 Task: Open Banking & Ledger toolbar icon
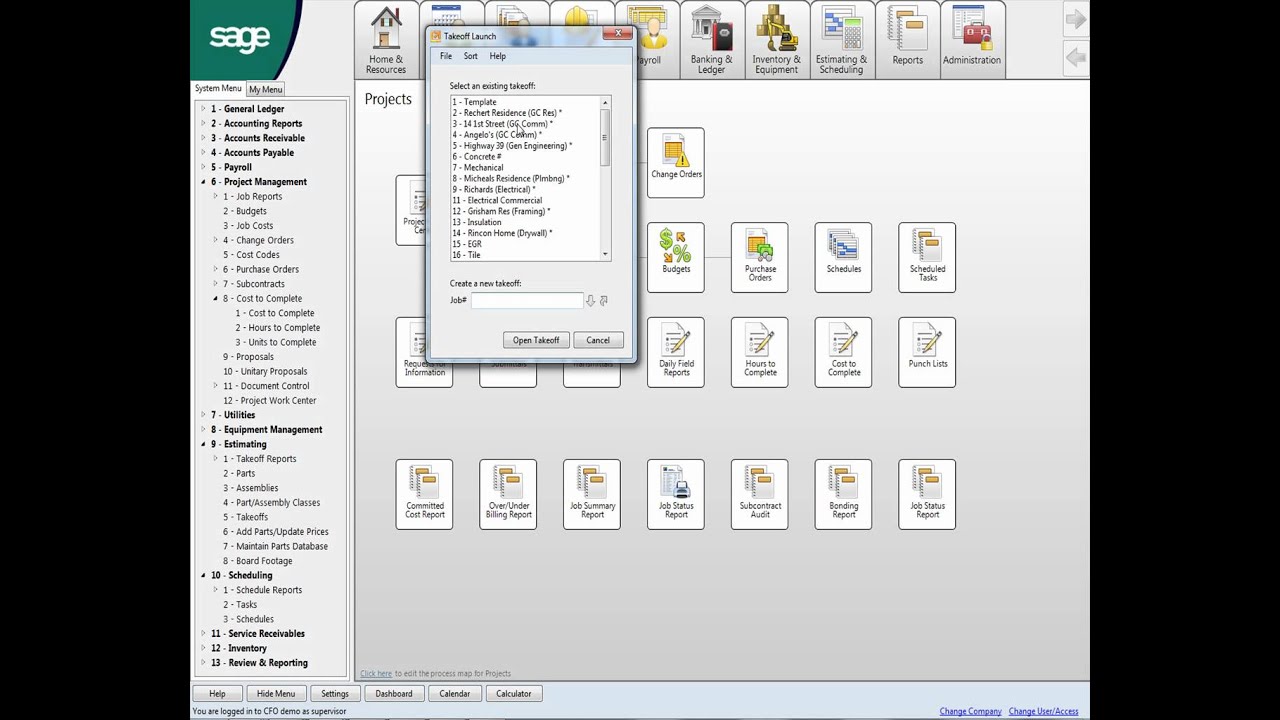click(x=711, y=40)
